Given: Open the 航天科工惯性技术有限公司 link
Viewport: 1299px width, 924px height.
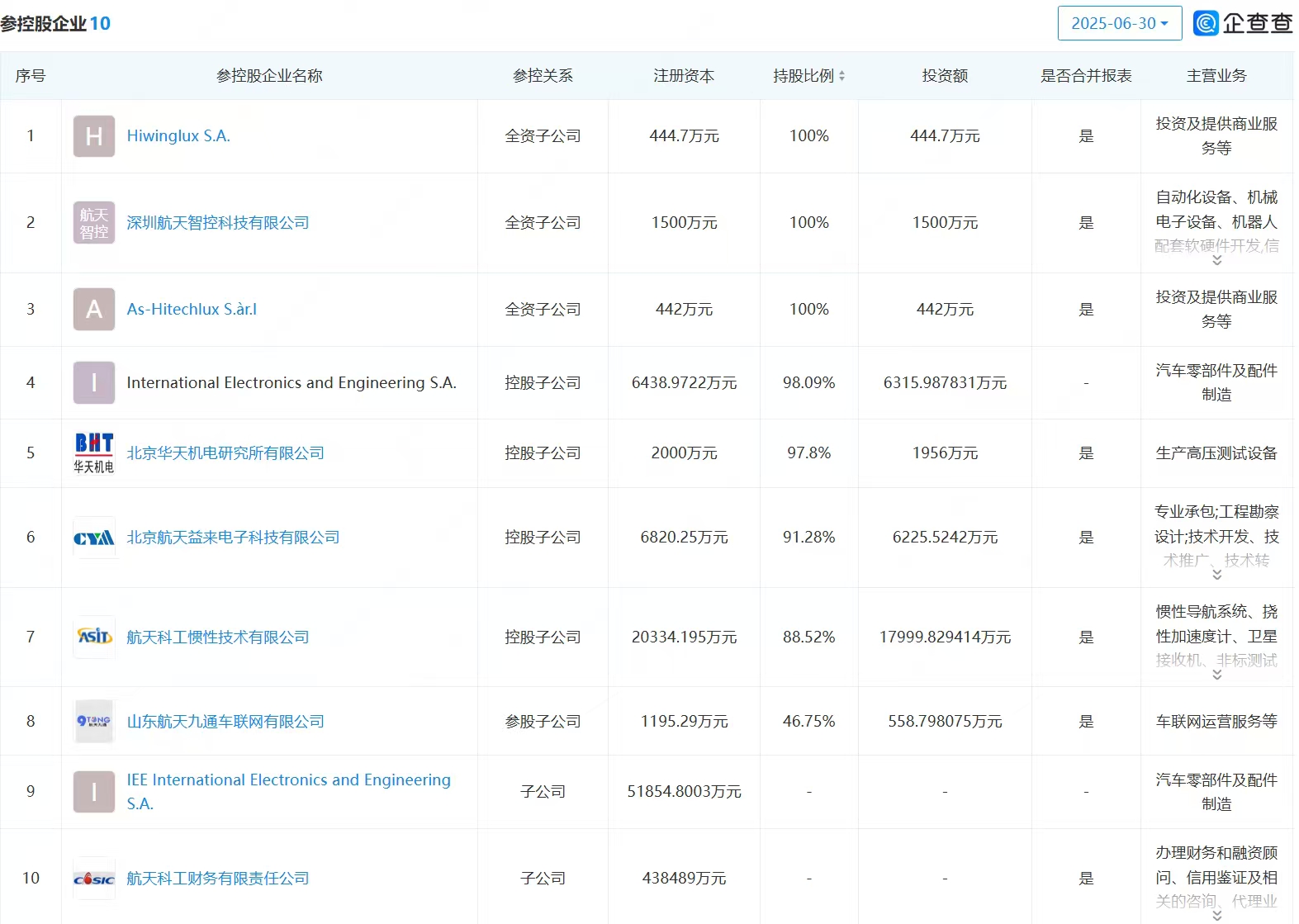Looking at the screenshot, I should 218,637.
